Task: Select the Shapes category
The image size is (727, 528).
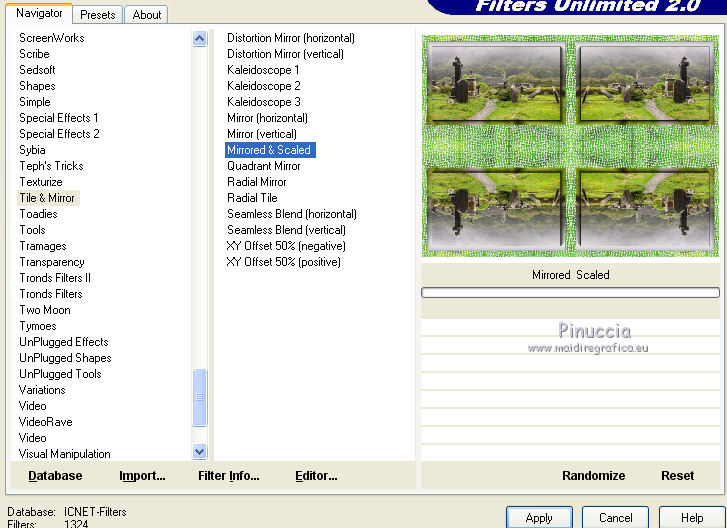Action: pos(37,86)
